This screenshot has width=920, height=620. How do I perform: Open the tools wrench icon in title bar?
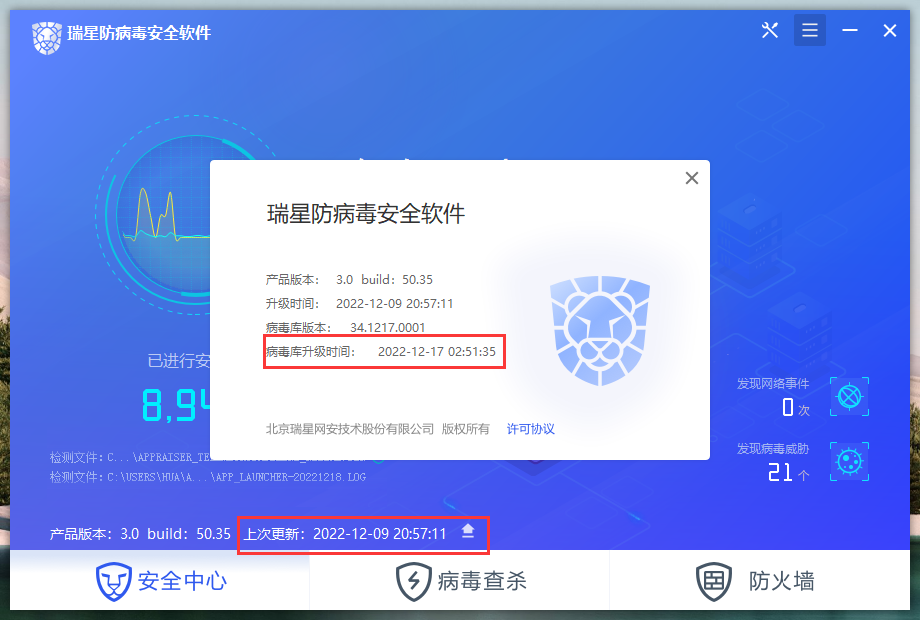(x=769, y=30)
